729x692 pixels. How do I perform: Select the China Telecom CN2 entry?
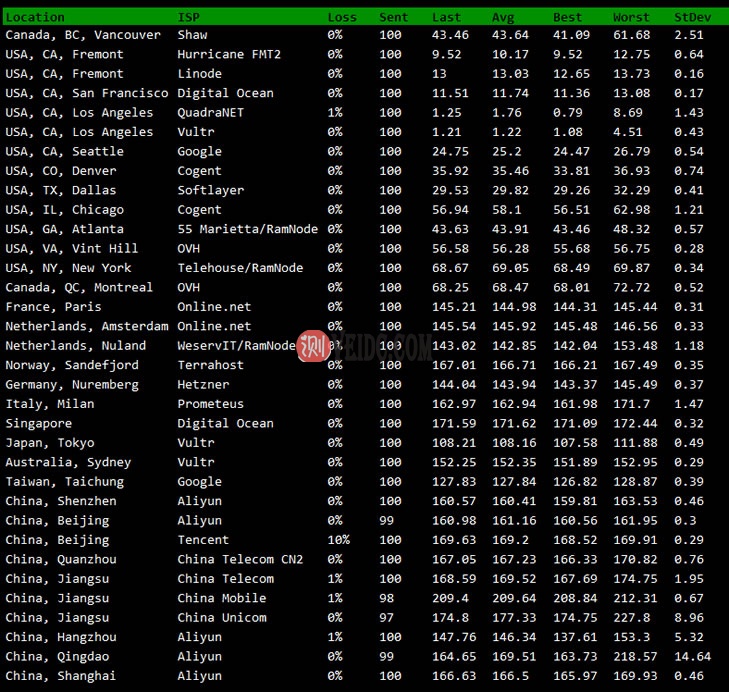click(240, 559)
